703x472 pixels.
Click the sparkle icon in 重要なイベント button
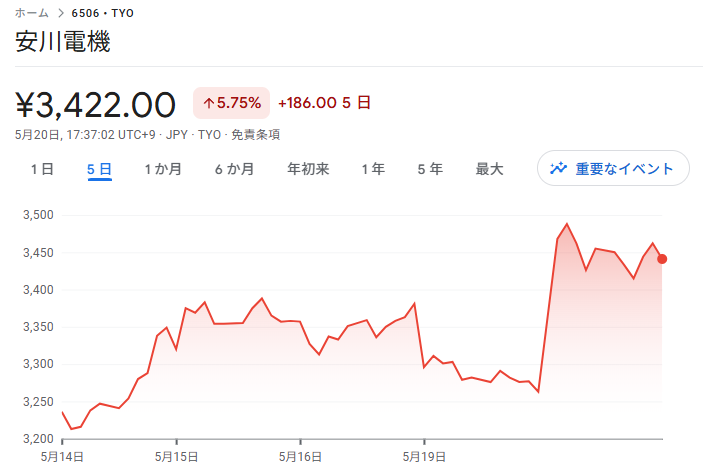(x=558, y=168)
